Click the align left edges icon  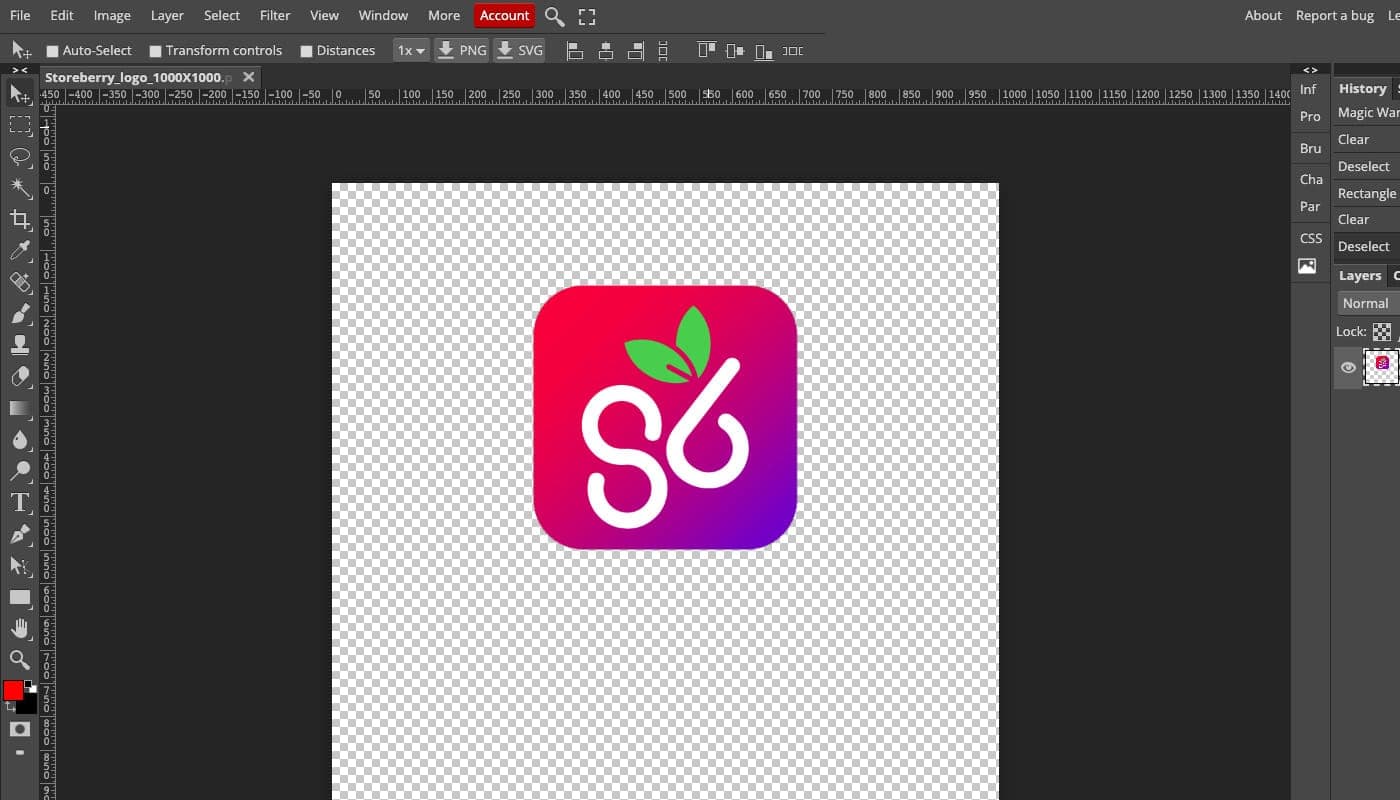point(575,50)
